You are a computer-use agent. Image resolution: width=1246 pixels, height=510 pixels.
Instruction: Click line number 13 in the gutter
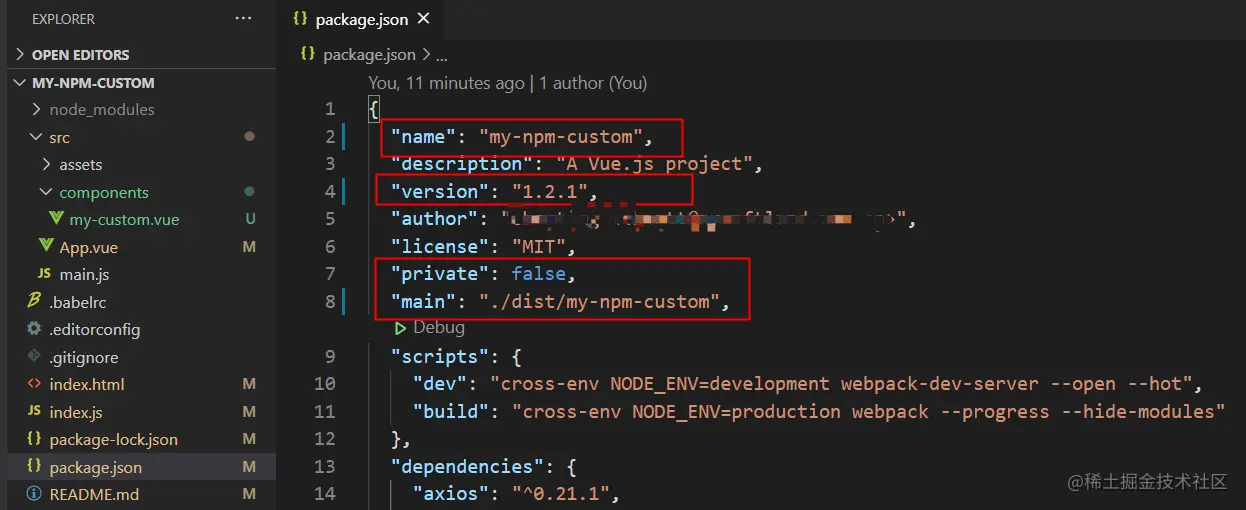pyautogui.click(x=325, y=466)
